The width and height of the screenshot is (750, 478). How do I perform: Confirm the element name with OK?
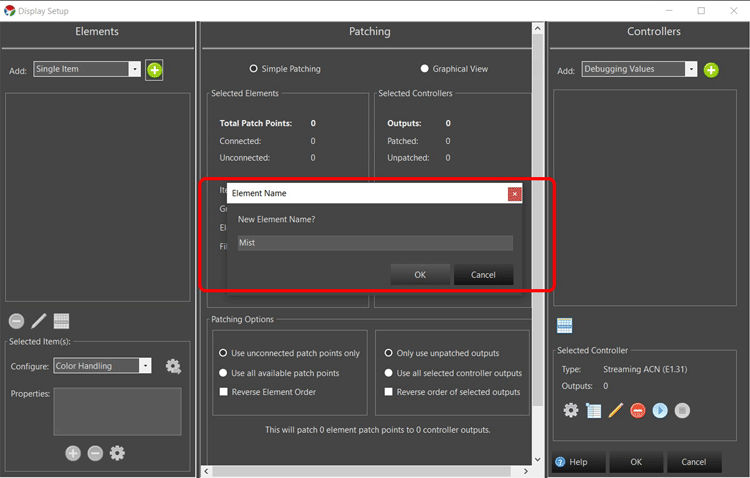pyautogui.click(x=419, y=275)
